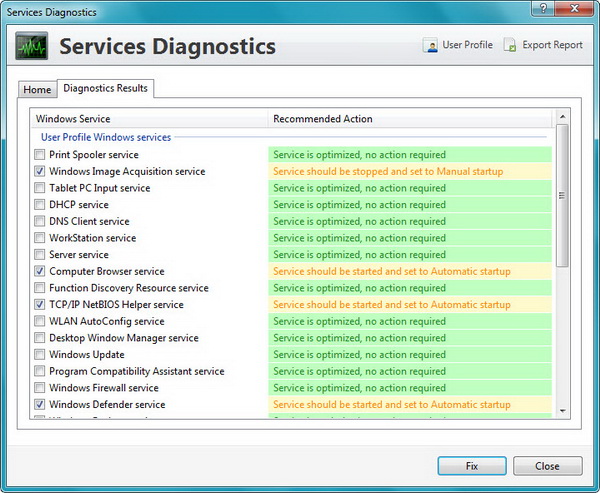The image size is (600, 493).
Task: Select the Tablet PC Input service label
Action: [99, 188]
